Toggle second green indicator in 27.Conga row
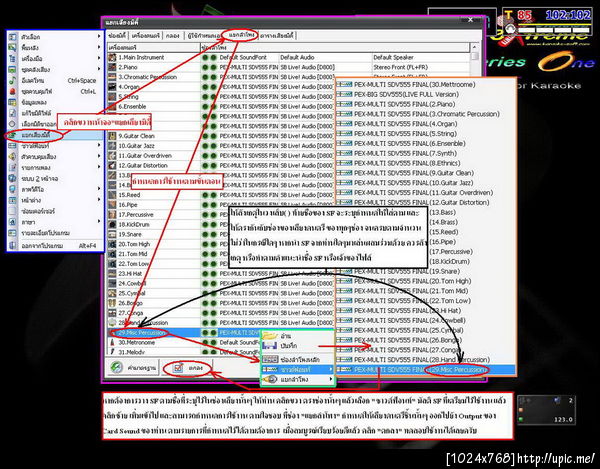Image resolution: width=600 pixels, height=469 pixels. point(213,313)
